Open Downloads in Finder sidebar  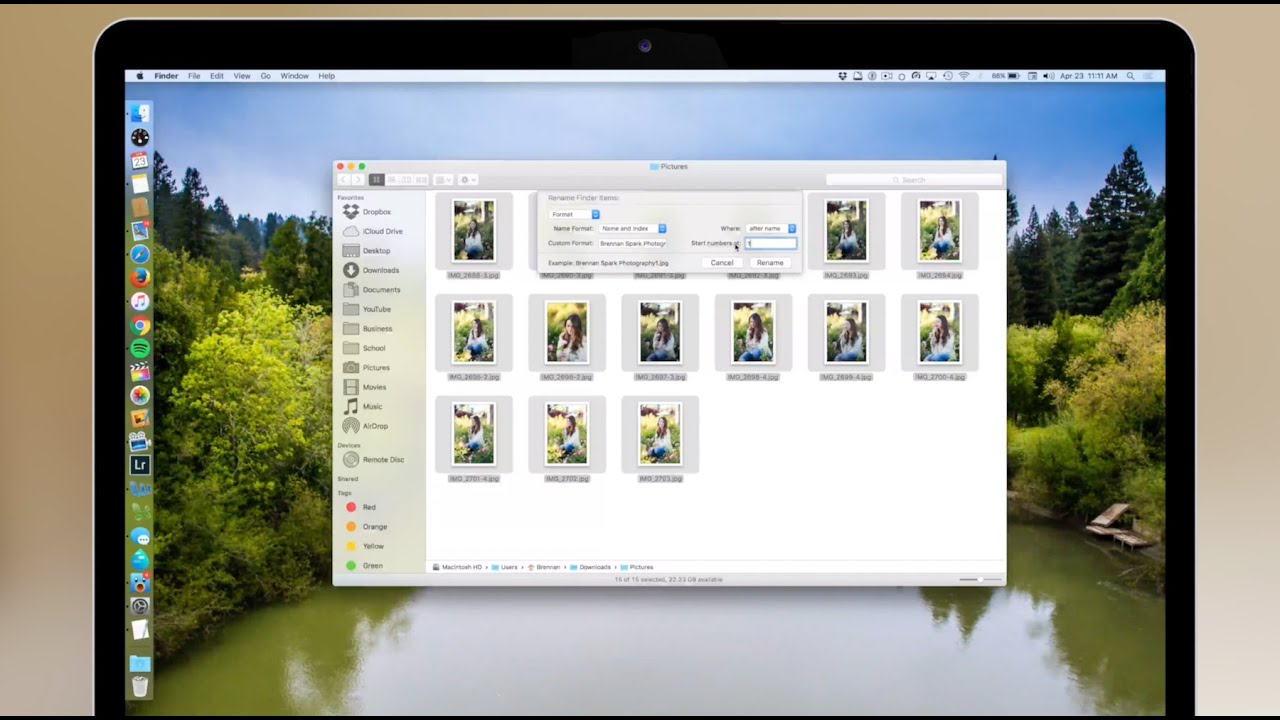[x=371, y=270]
